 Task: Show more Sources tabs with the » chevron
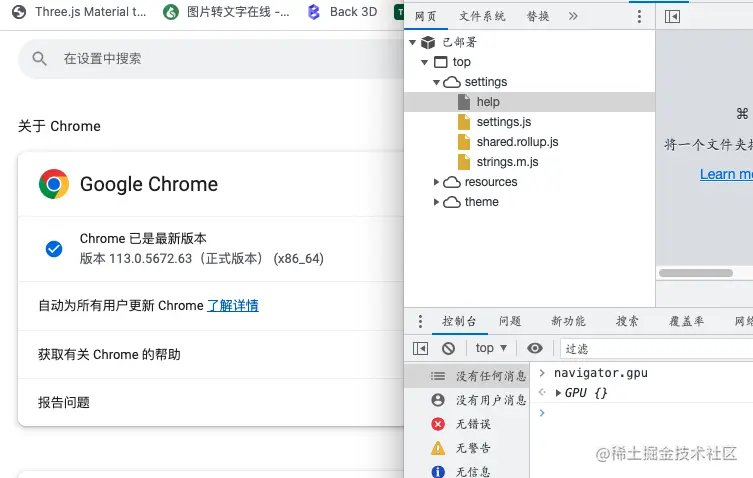coord(573,17)
